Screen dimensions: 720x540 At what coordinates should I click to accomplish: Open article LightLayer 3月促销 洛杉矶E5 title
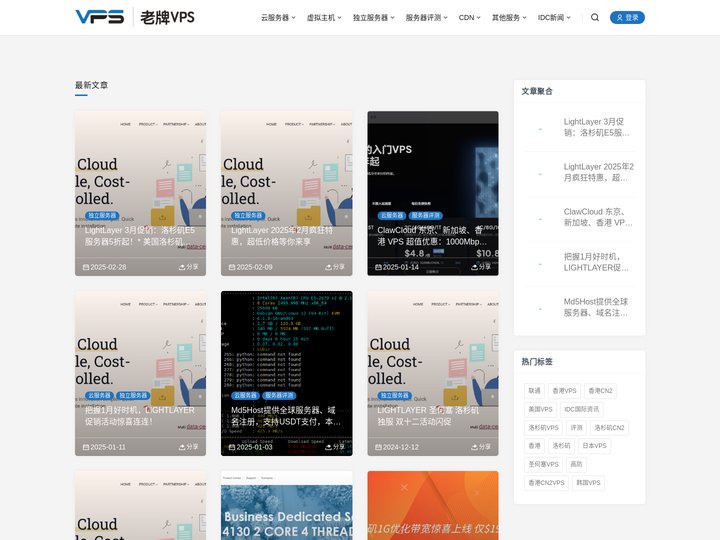pos(140,236)
